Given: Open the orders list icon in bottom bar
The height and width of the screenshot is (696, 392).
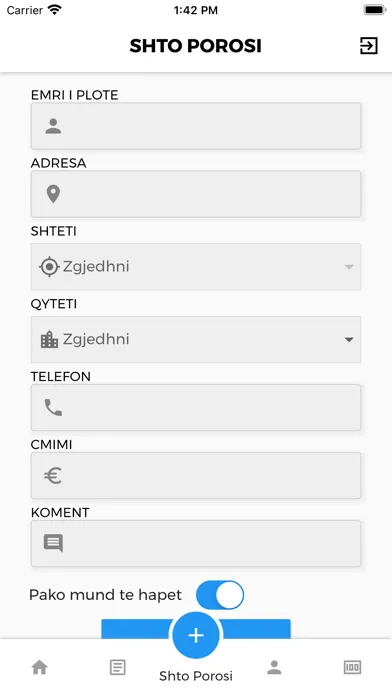Looking at the screenshot, I should click(x=118, y=667).
